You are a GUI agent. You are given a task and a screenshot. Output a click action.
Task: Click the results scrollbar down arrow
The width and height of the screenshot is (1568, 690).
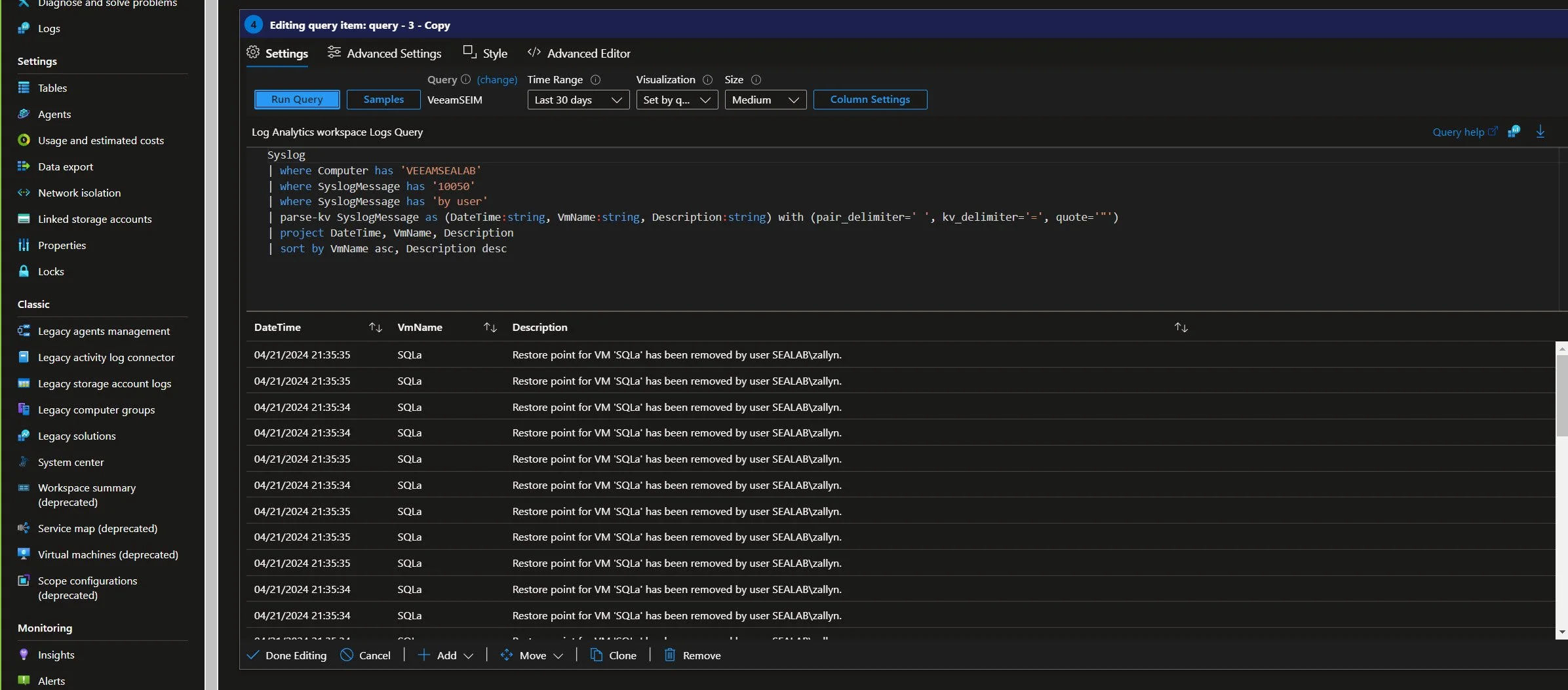pyautogui.click(x=1562, y=632)
